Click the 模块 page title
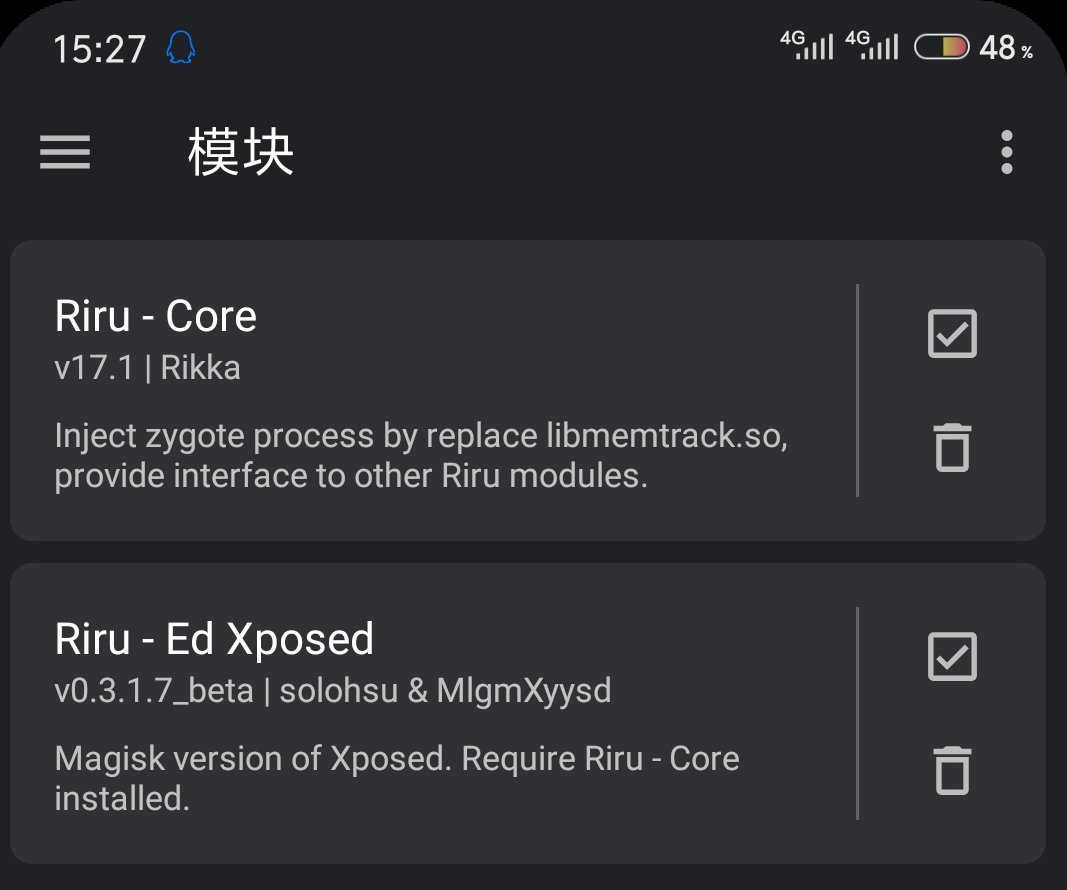This screenshot has height=890, width=1067. [x=240, y=152]
